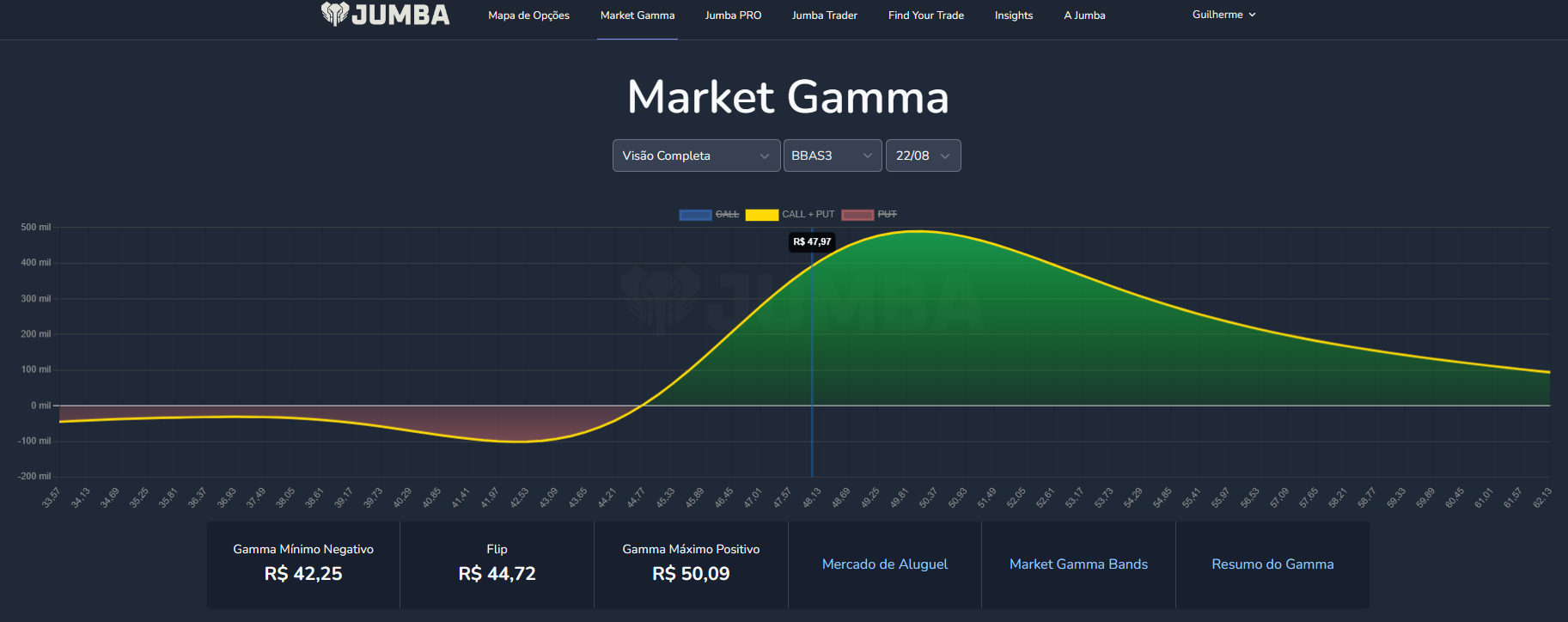Open Find Your Trade
This screenshot has width=1568, height=622.
(925, 15)
